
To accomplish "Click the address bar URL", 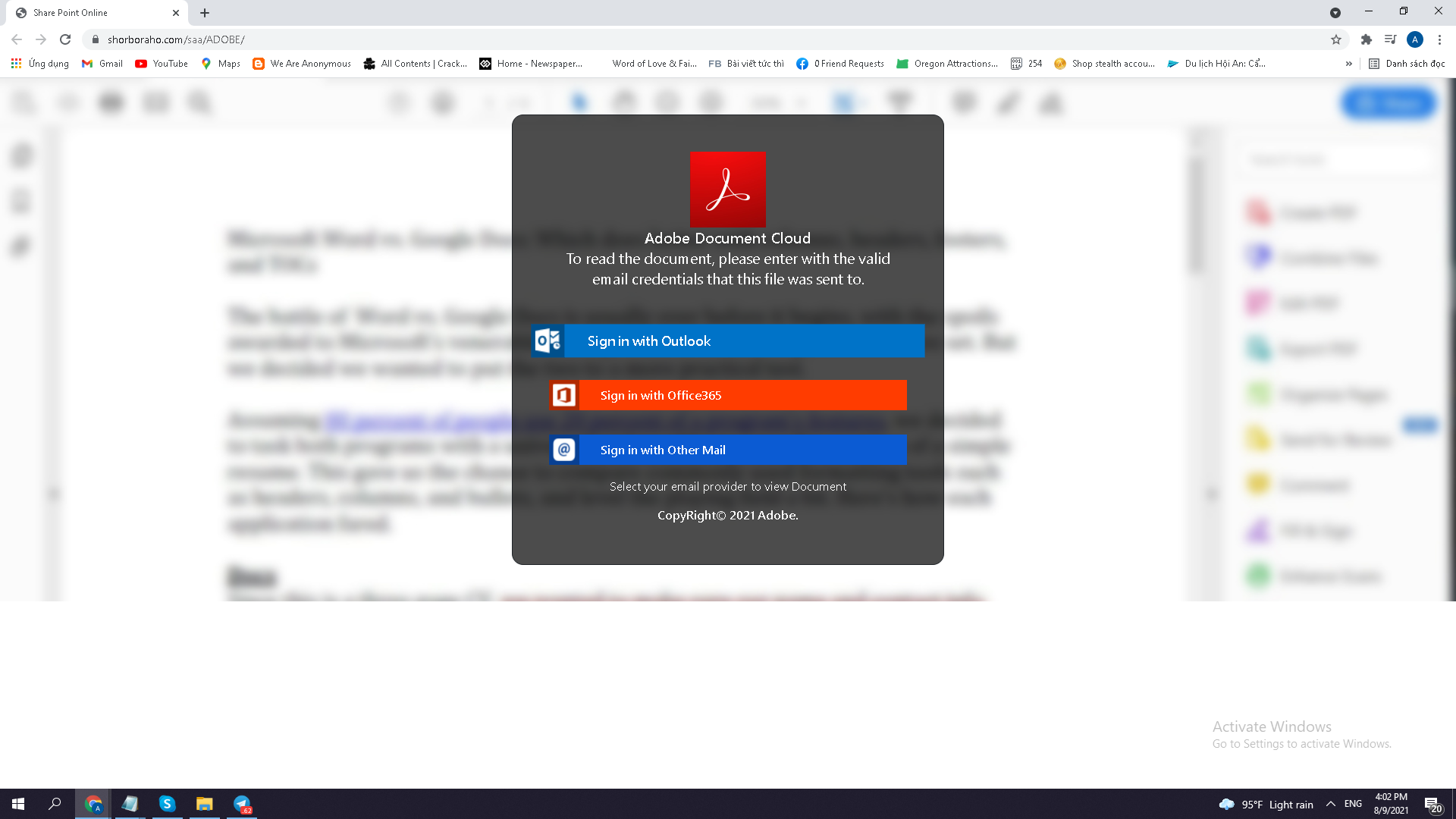I will tap(176, 39).
